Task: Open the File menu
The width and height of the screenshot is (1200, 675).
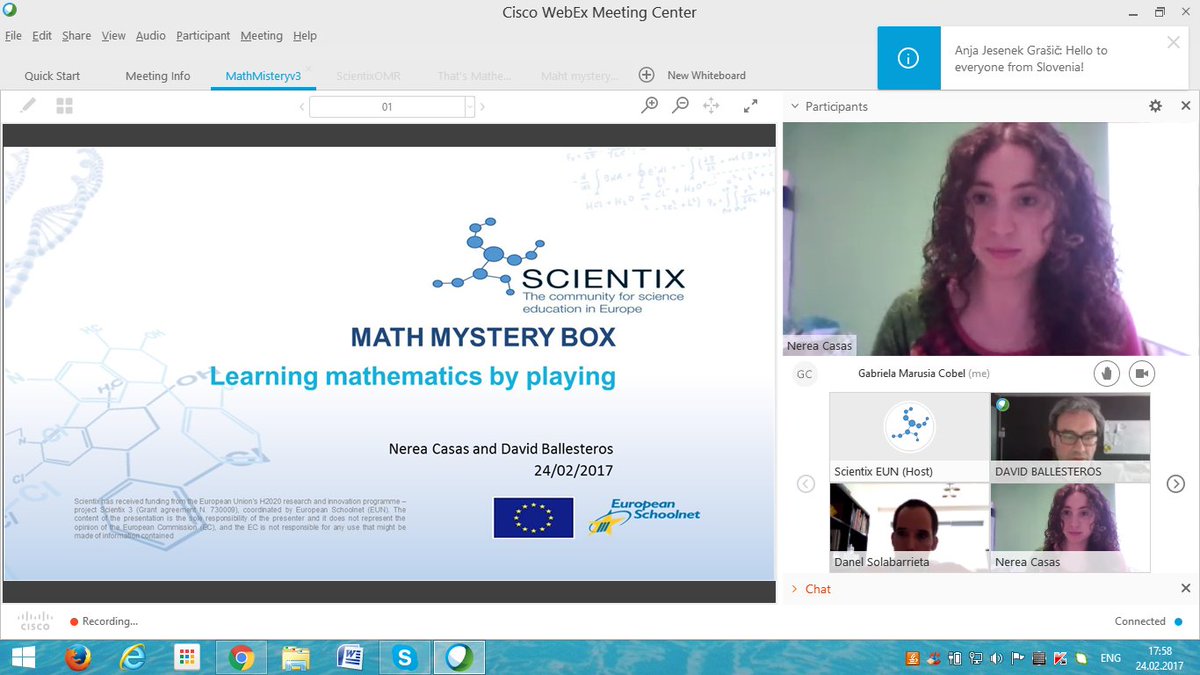Action: pyautogui.click(x=13, y=35)
